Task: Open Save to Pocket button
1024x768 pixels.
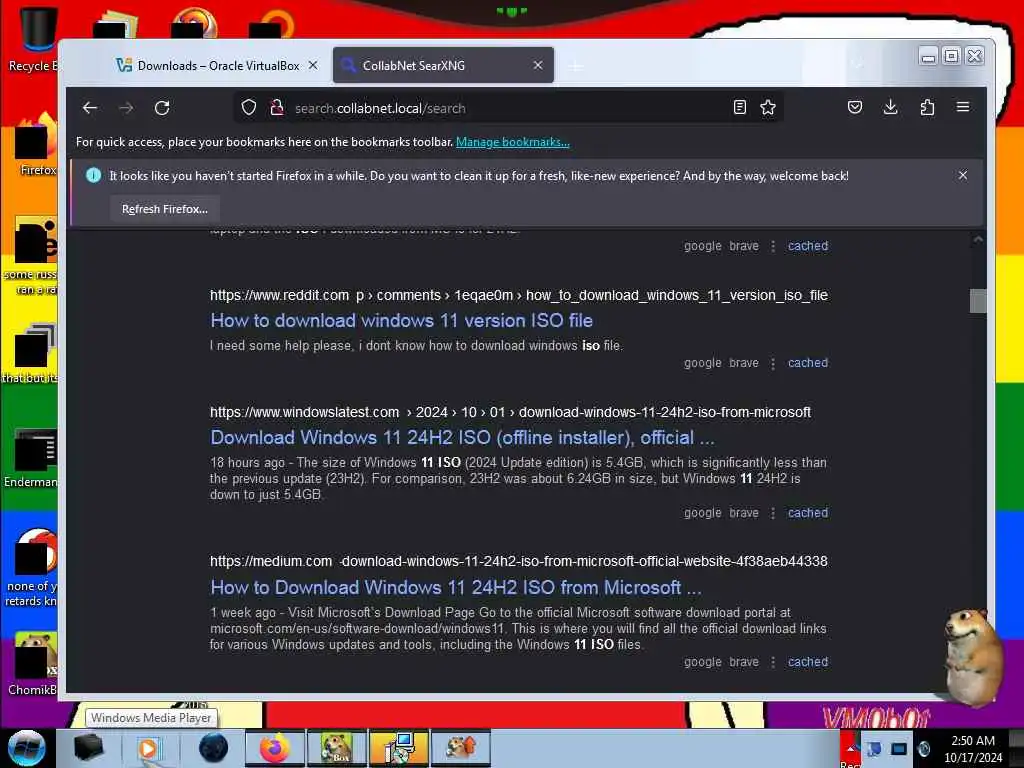Action: pos(854,107)
